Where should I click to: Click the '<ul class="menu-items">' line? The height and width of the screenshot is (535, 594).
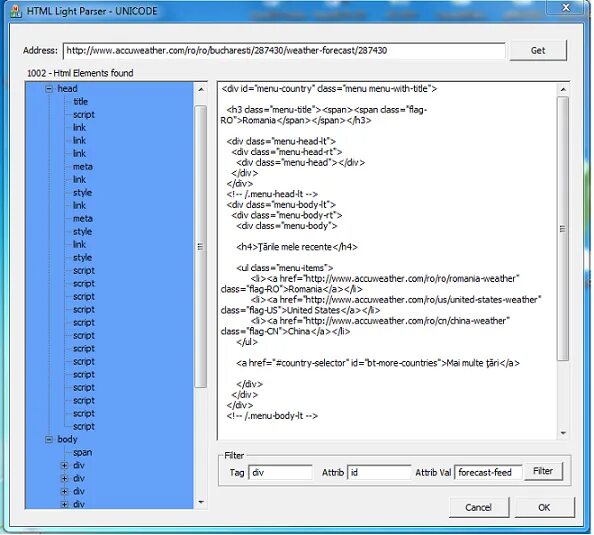[x=284, y=268]
